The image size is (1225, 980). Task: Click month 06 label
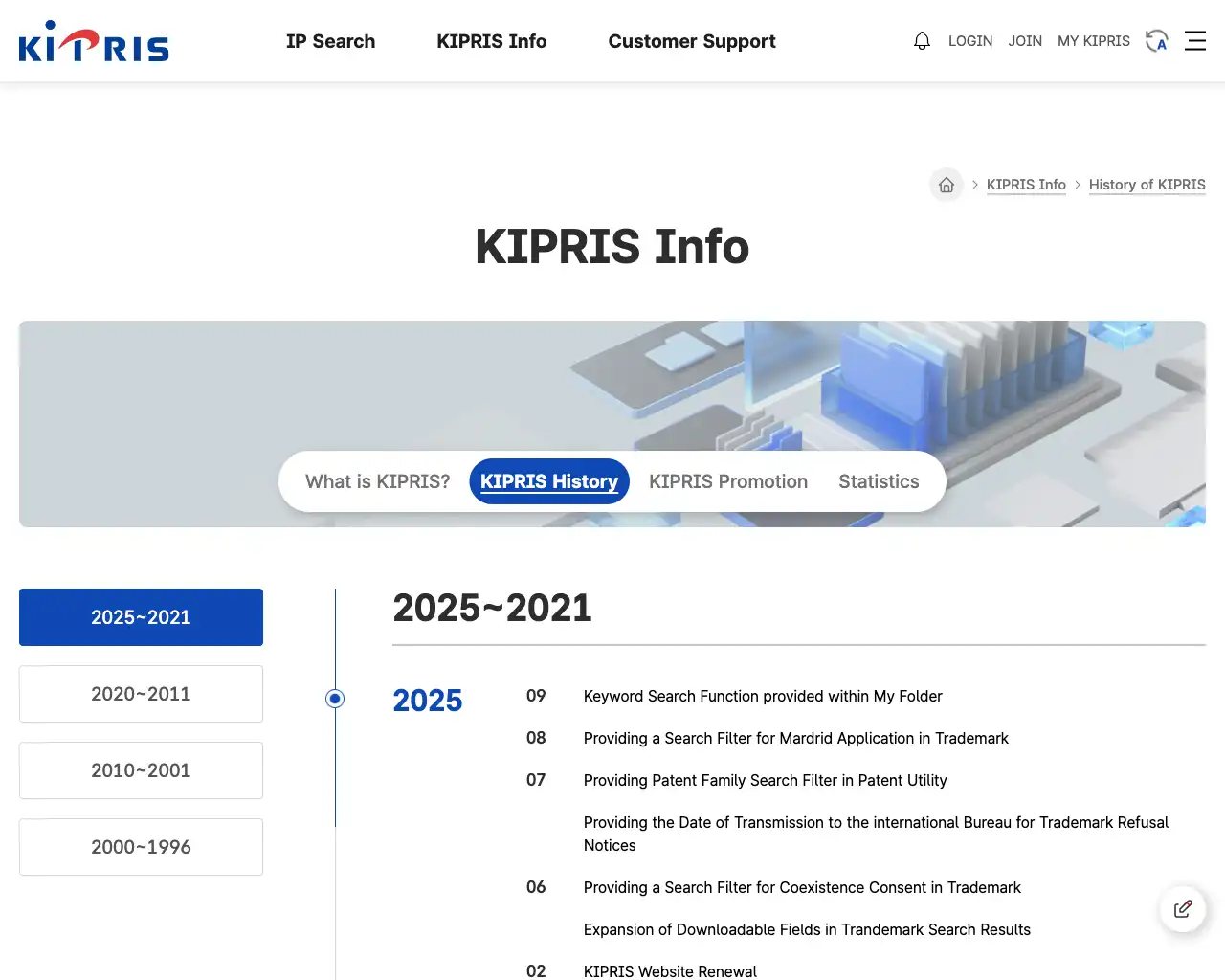tap(536, 887)
